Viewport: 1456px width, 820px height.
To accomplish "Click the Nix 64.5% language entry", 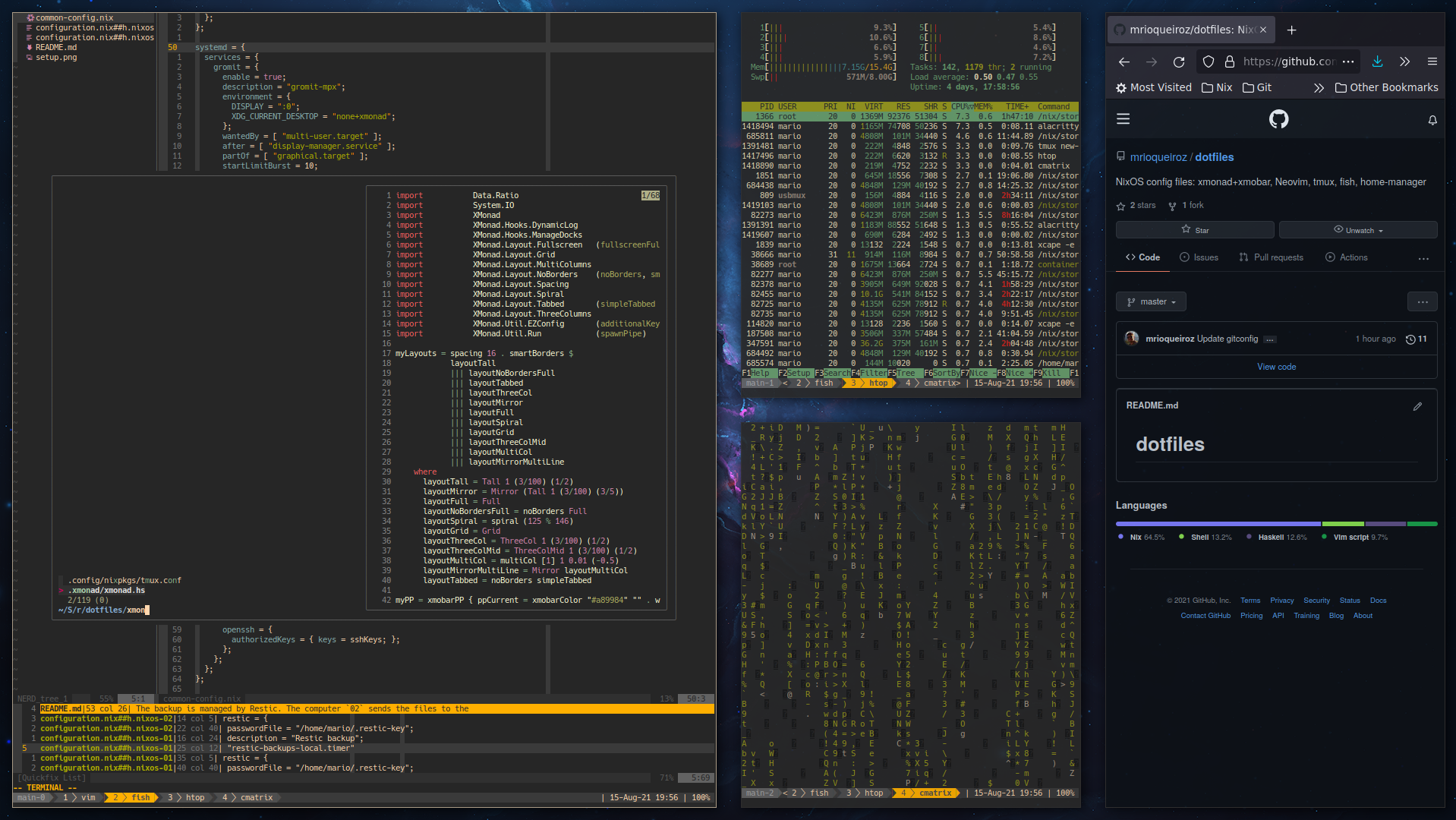I will [x=1141, y=538].
